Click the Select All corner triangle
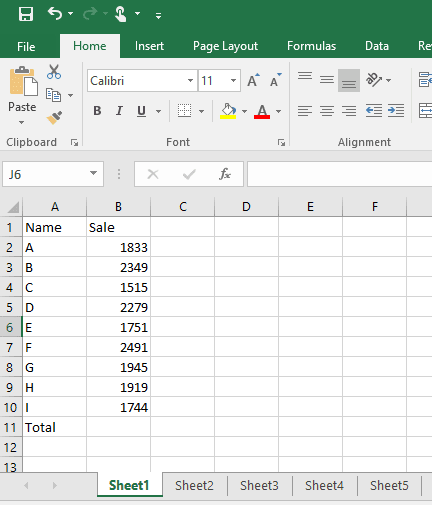Viewport: 432px width, 505px height. click(x=12, y=207)
